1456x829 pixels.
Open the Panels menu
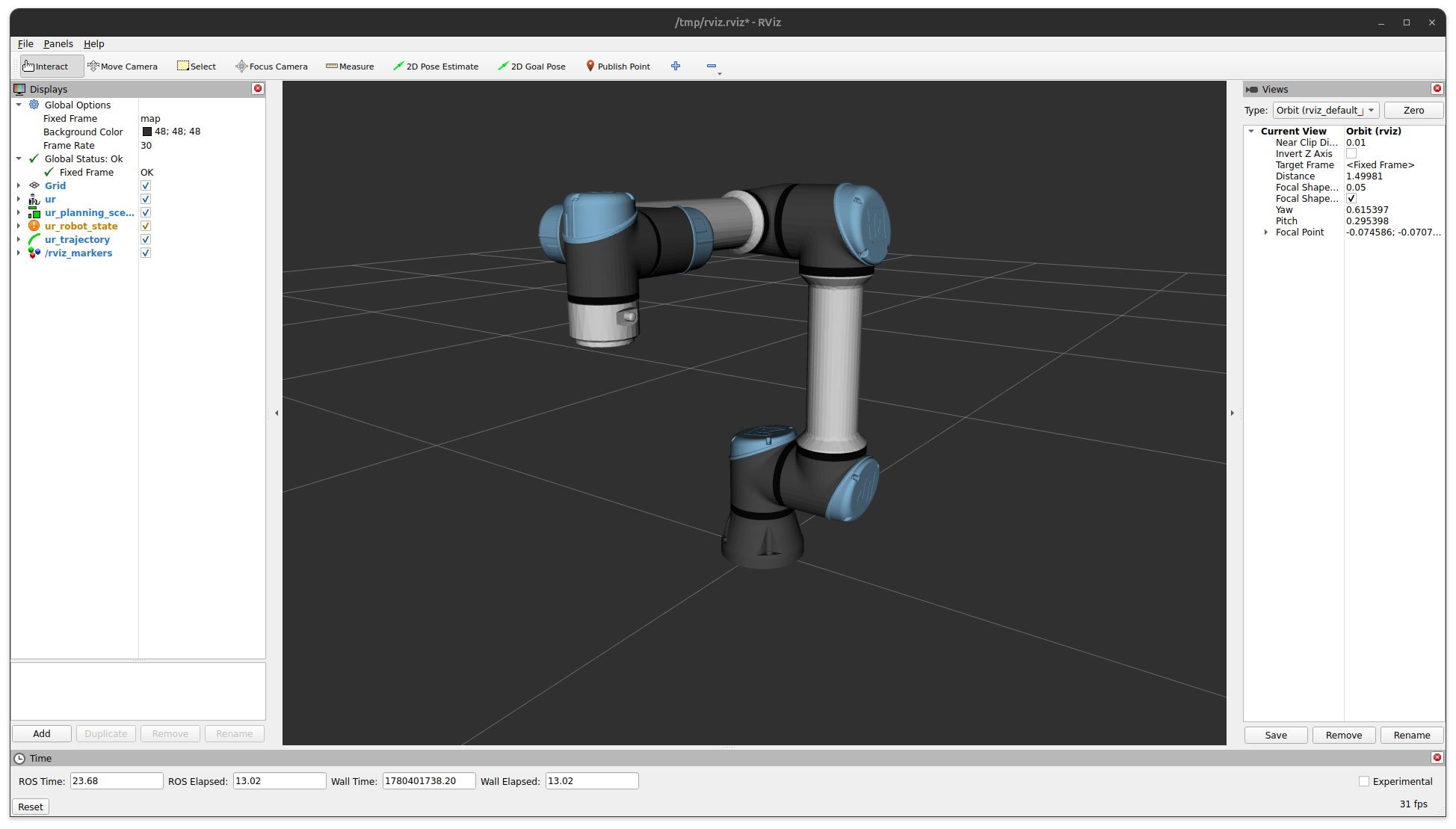[x=58, y=43]
